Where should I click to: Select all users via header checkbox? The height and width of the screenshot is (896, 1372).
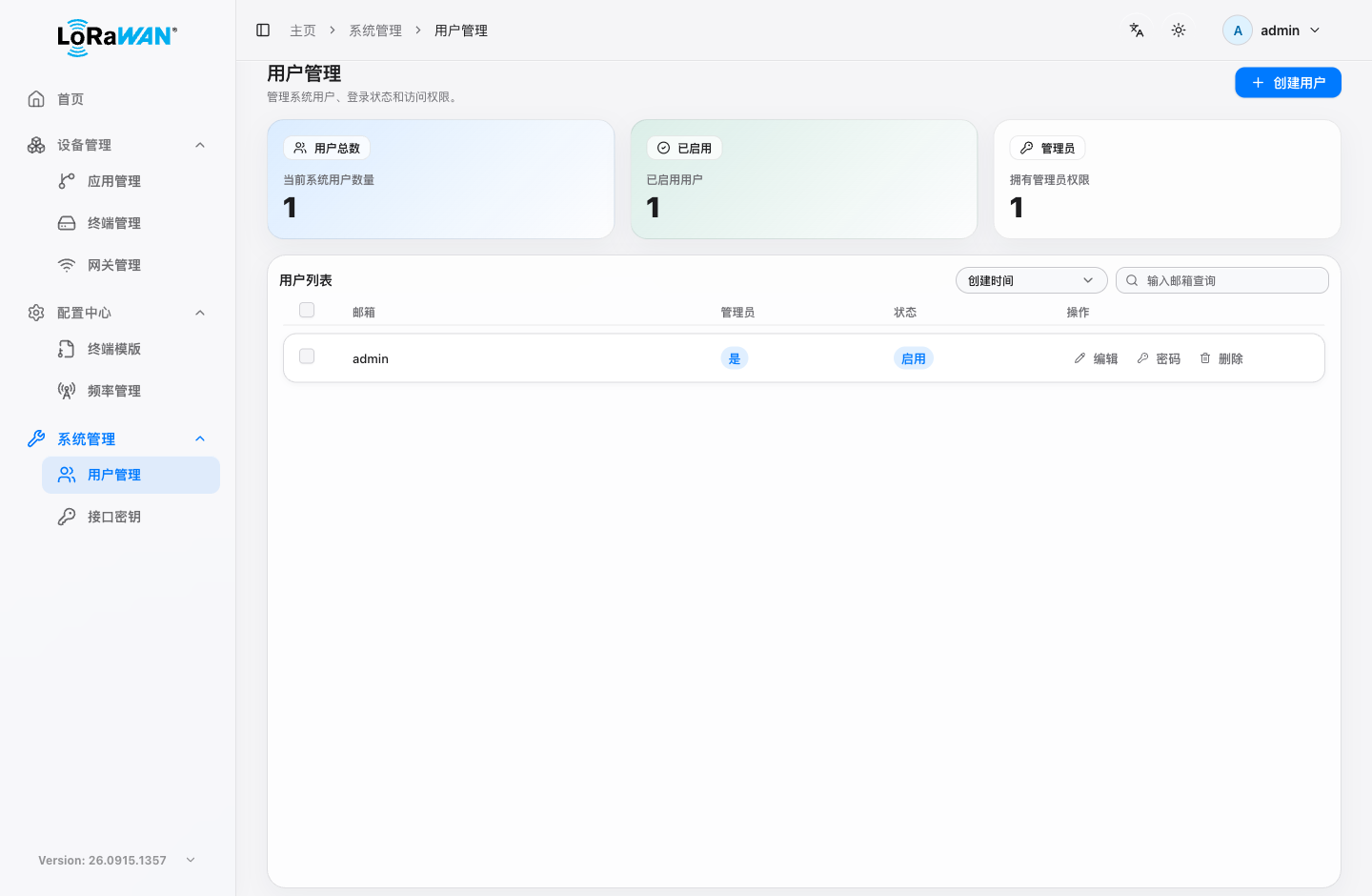pos(307,310)
